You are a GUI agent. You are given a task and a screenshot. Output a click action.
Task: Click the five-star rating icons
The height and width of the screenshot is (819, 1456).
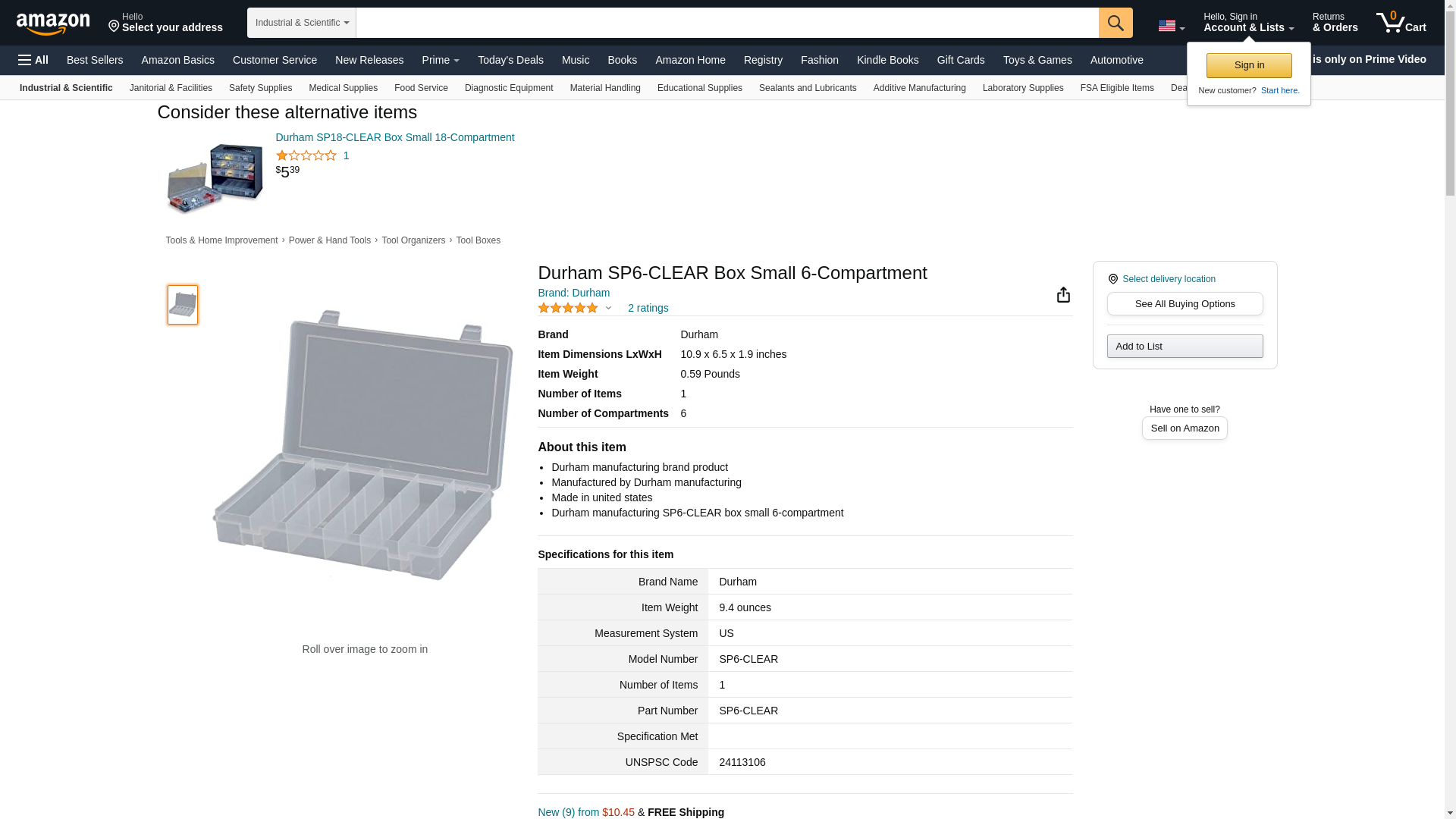567,308
